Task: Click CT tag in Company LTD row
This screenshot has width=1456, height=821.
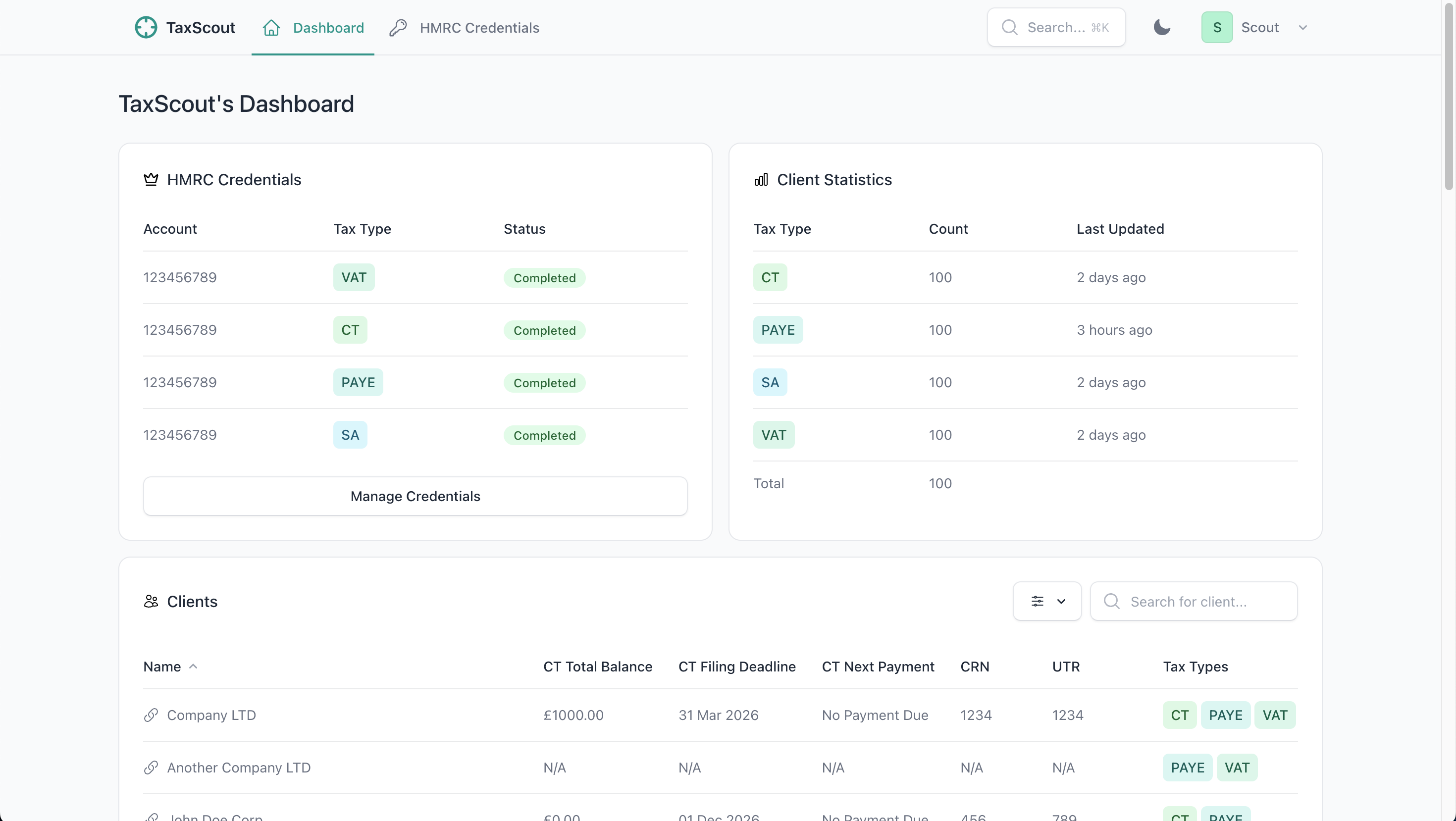Action: [x=1180, y=715]
